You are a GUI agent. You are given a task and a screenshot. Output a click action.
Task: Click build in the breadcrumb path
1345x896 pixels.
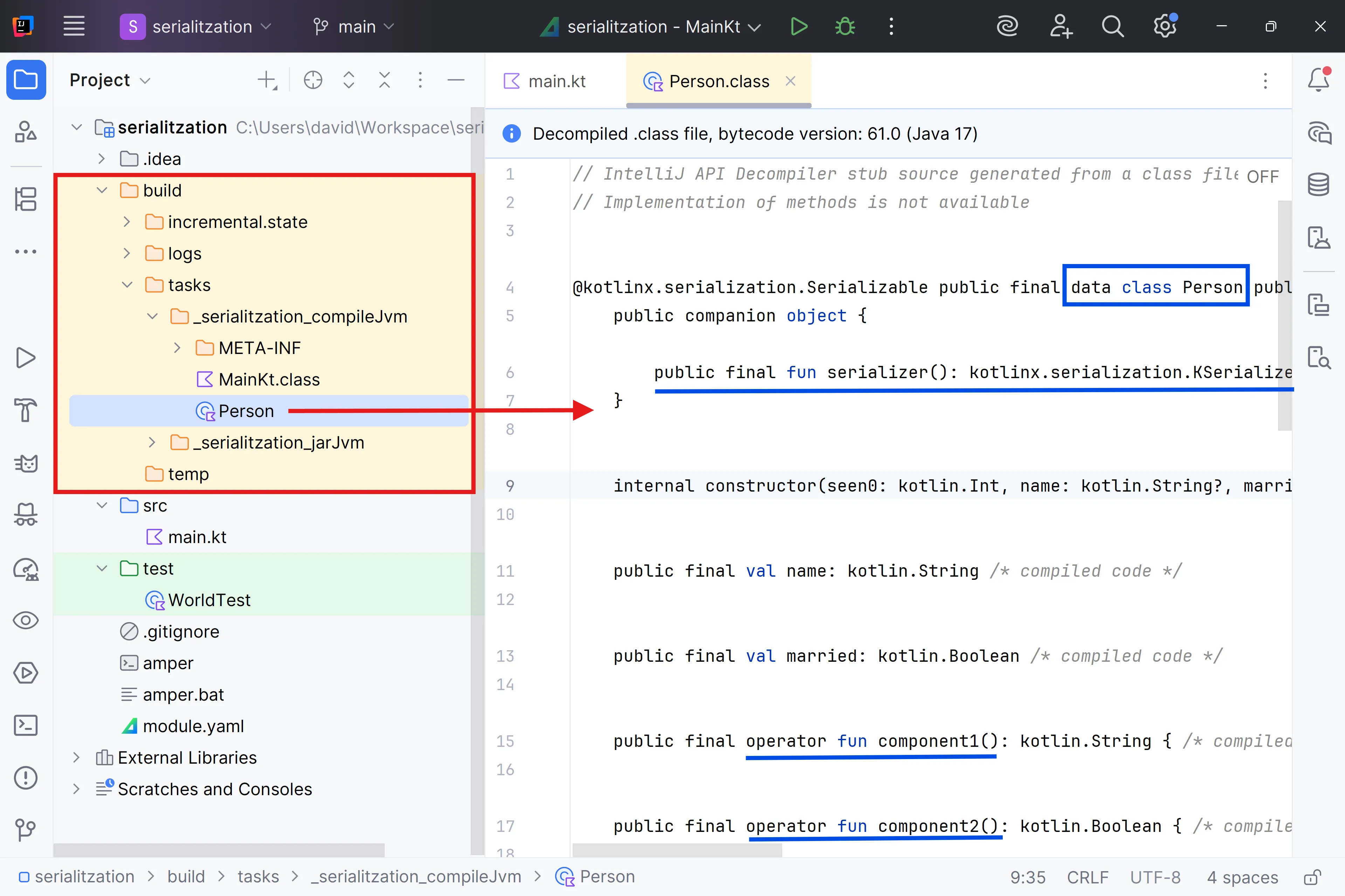coord(186,877)
